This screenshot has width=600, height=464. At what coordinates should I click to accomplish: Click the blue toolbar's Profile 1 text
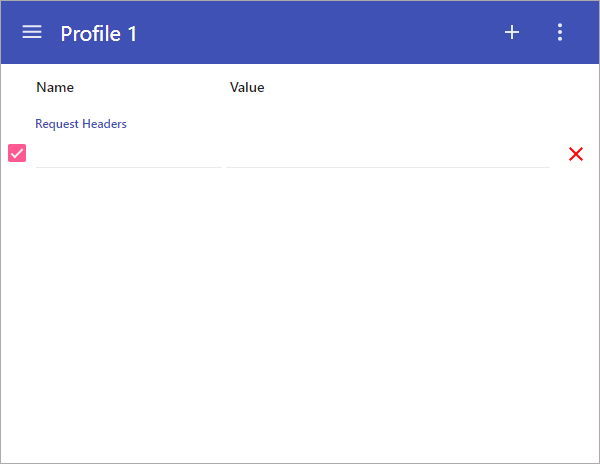[x=99, y=33]
